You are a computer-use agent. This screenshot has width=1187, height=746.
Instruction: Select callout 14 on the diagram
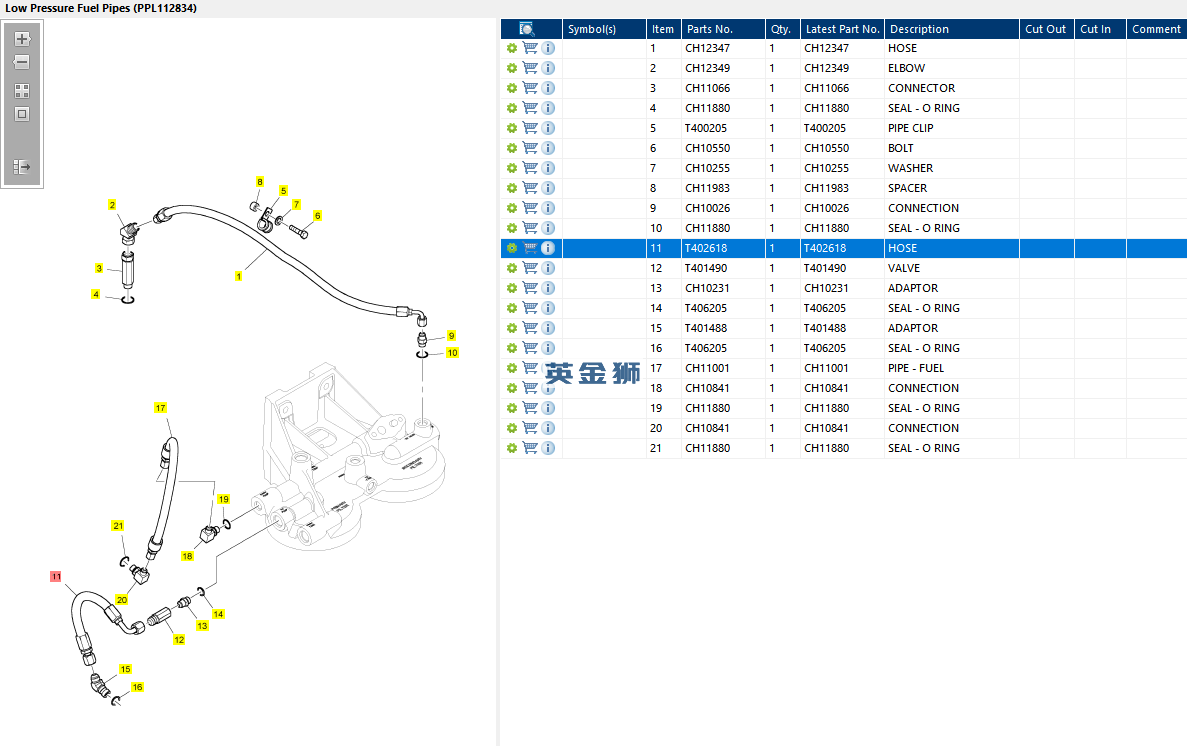point(218,614)
